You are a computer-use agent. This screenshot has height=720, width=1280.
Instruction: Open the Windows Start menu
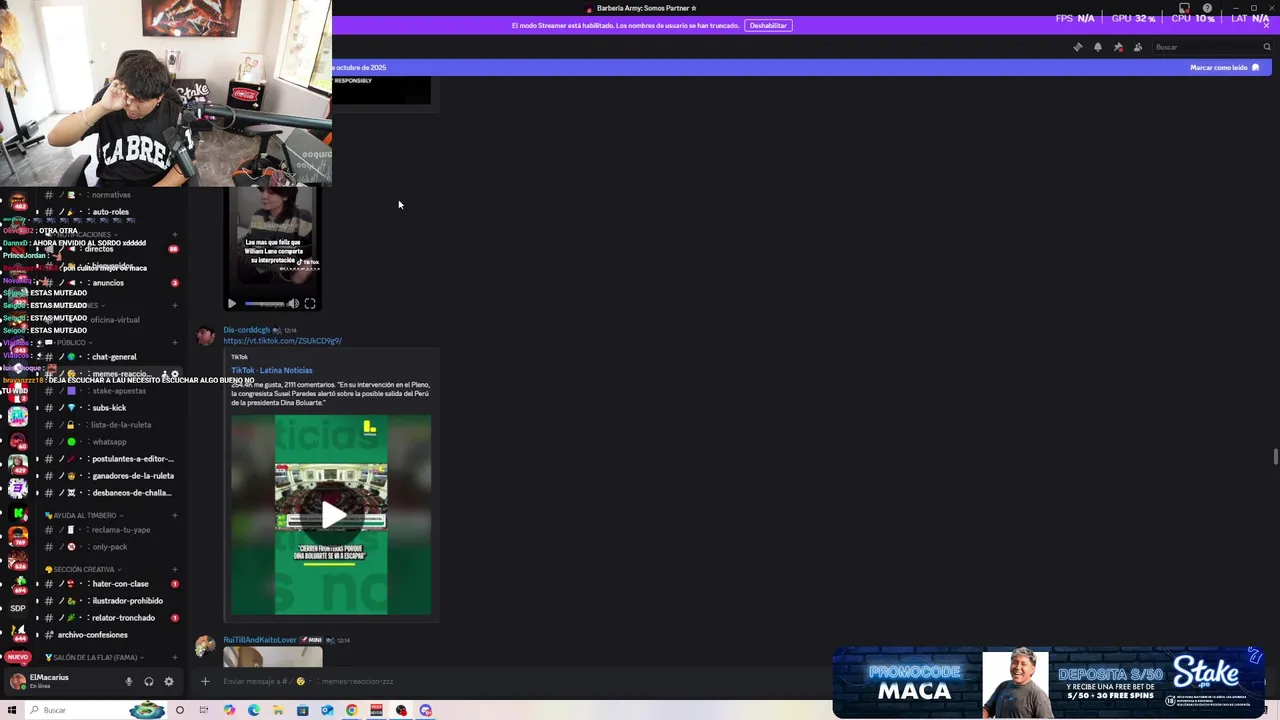pos(12,710)
